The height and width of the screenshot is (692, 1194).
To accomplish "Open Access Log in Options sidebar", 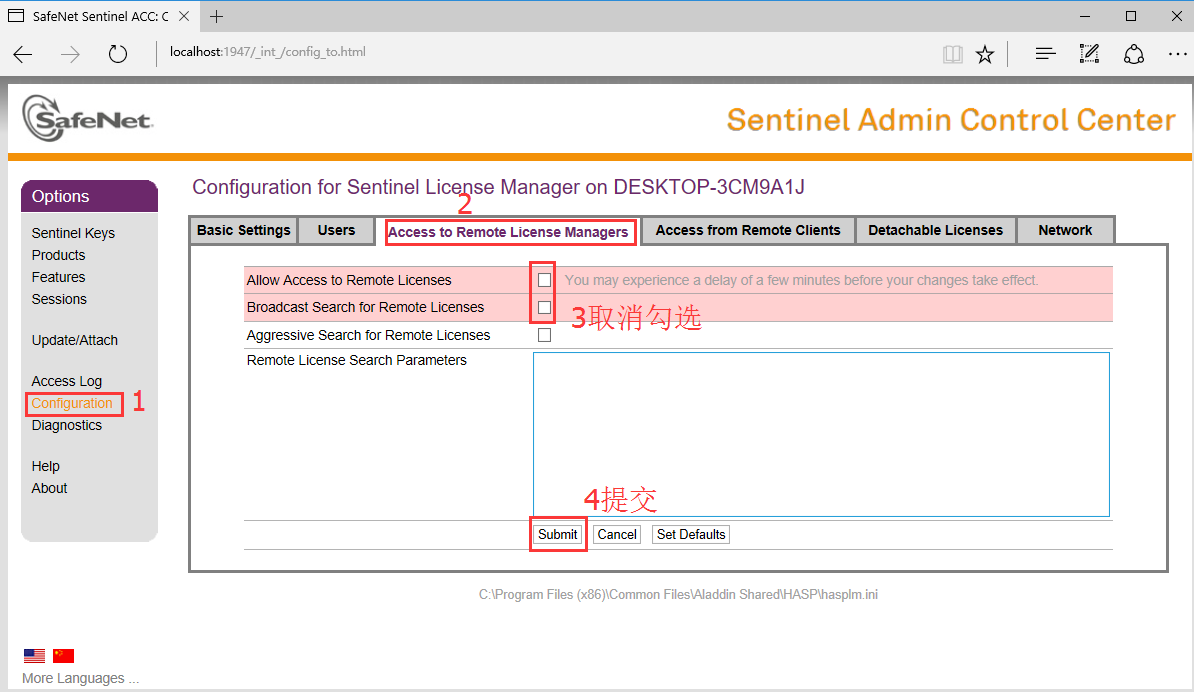I will click(x=67, y=381).
